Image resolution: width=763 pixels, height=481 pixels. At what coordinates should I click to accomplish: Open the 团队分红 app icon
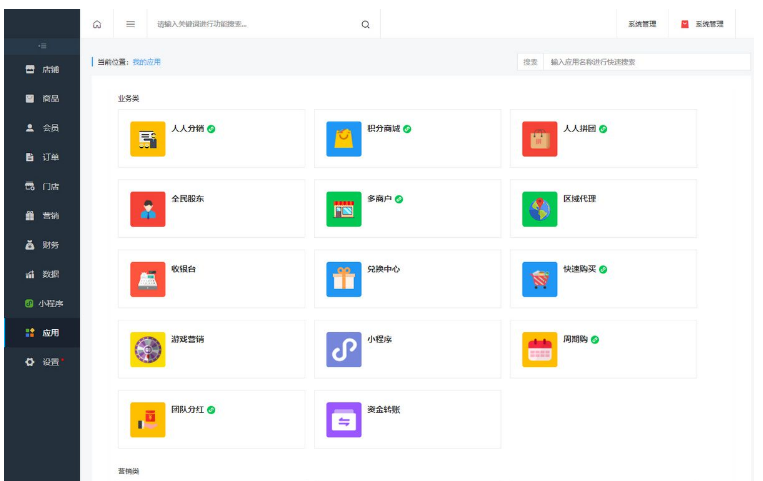click(x=147, y=420)
